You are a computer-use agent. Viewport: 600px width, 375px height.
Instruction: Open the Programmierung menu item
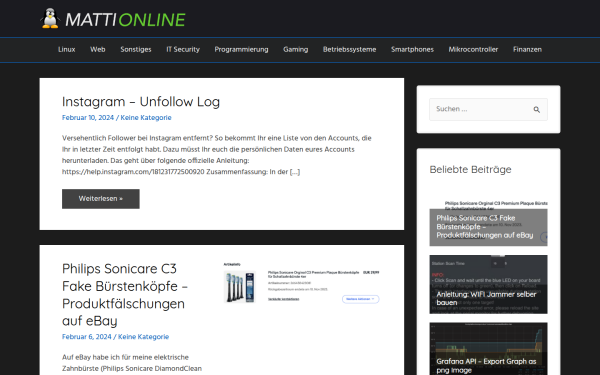[x=241, y=49]
